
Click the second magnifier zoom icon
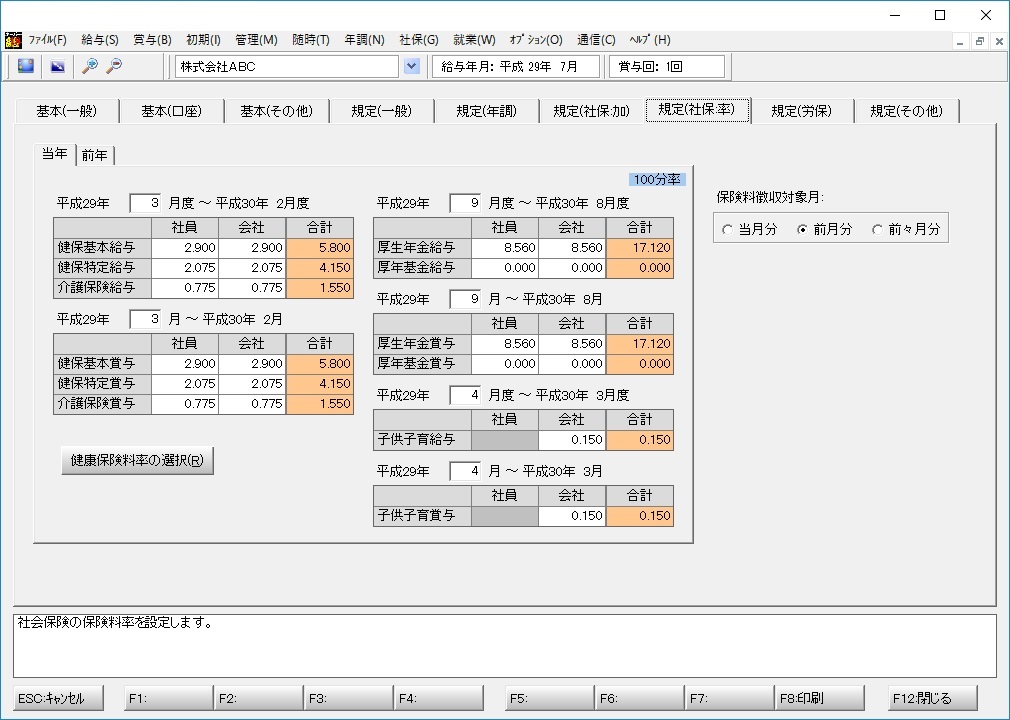pyautogui.click(x=114, y=66)
